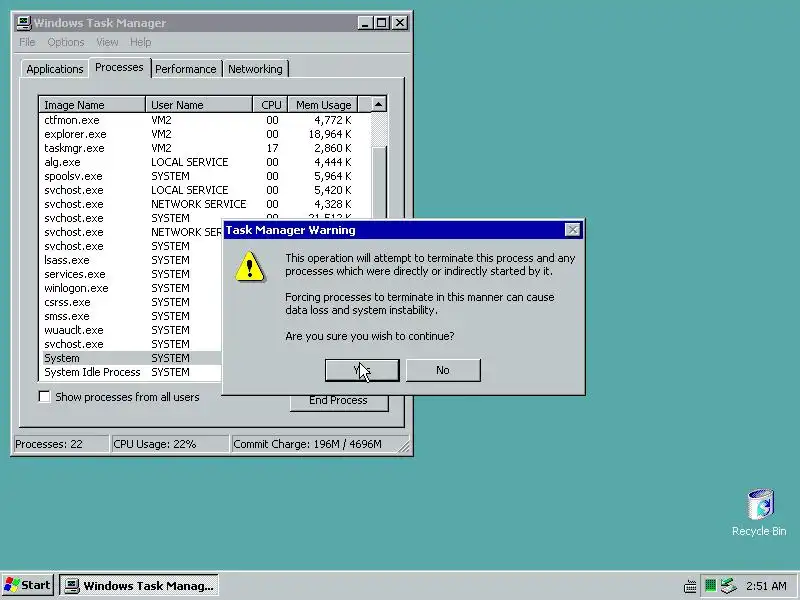
Task: Select the alg.exe process
Action: point(205,162)
